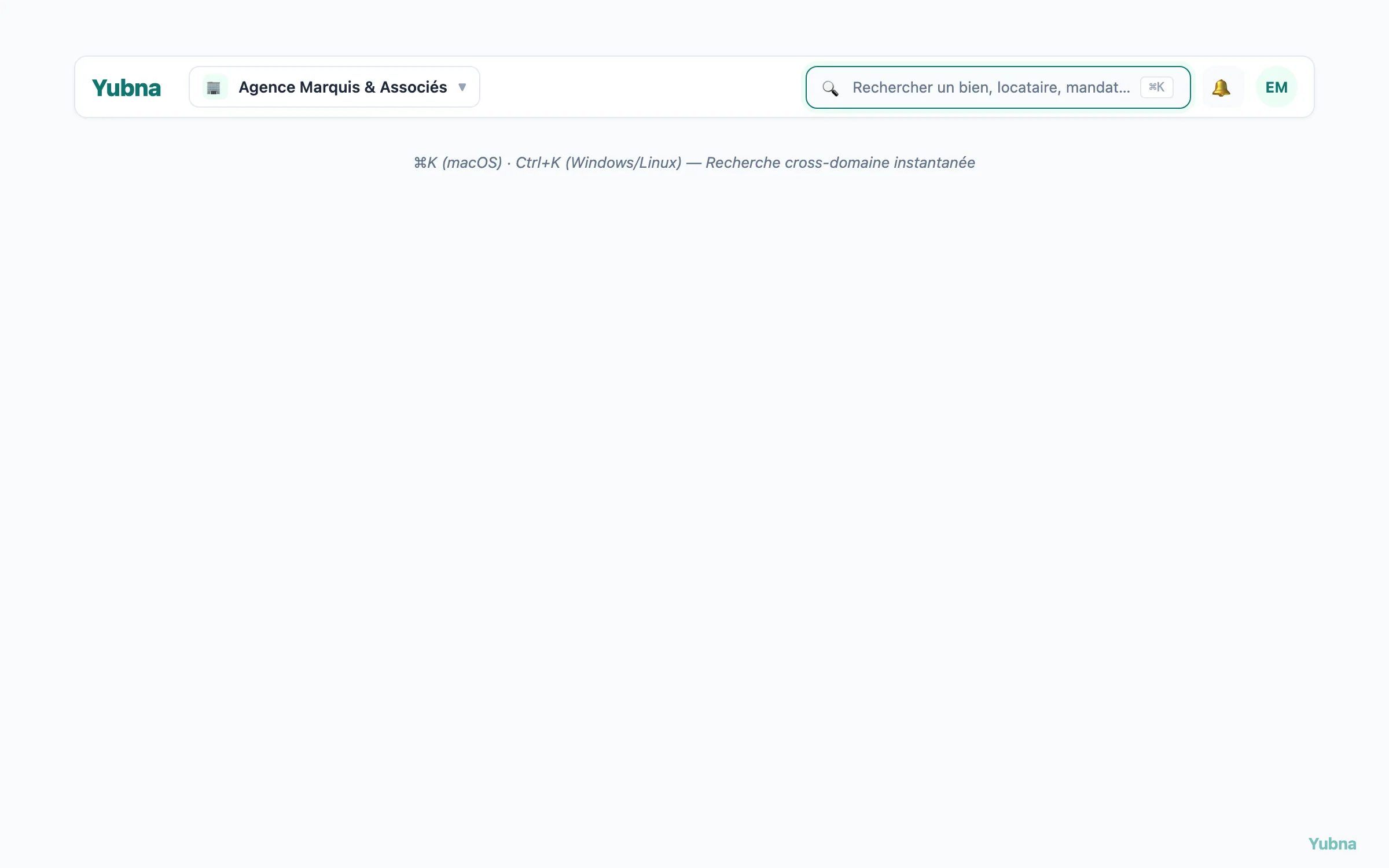The width and height of the screenshot is (1389, 868).
Task: Click the search placeholder text
Action: [x=991, y=87]
